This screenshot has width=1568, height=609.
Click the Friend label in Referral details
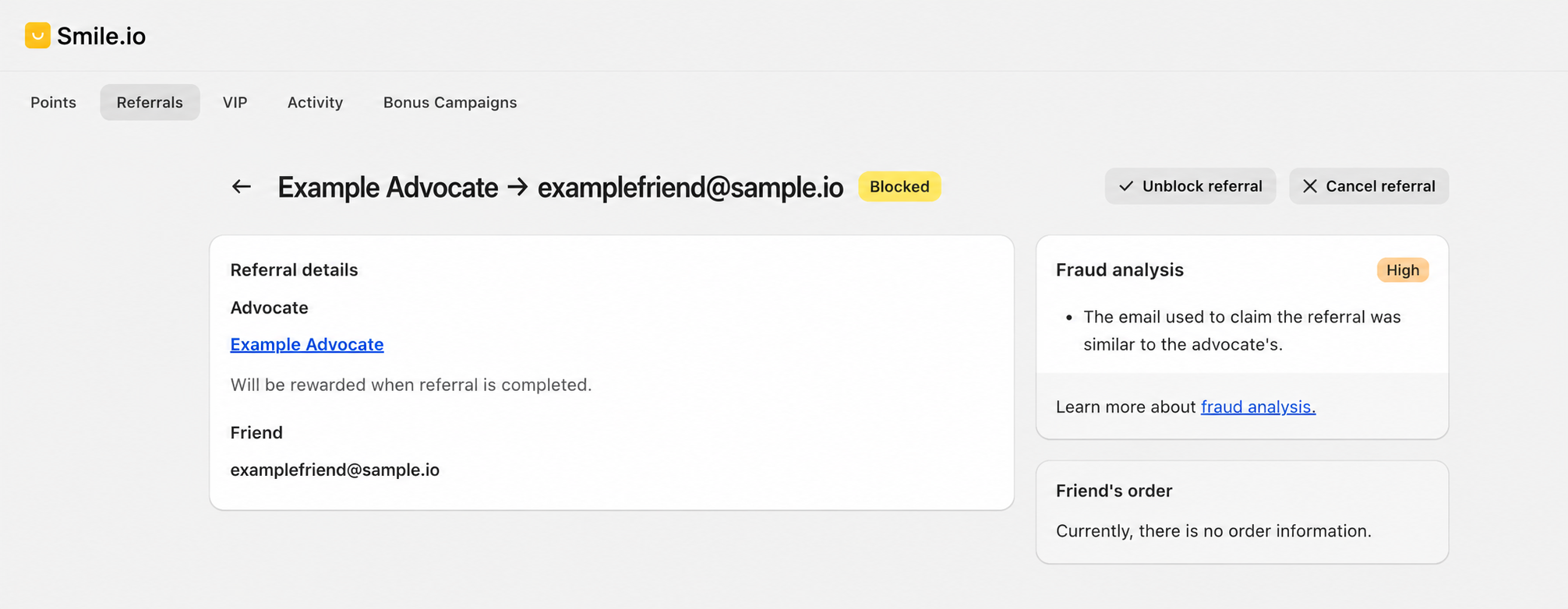tap(256, 432)
